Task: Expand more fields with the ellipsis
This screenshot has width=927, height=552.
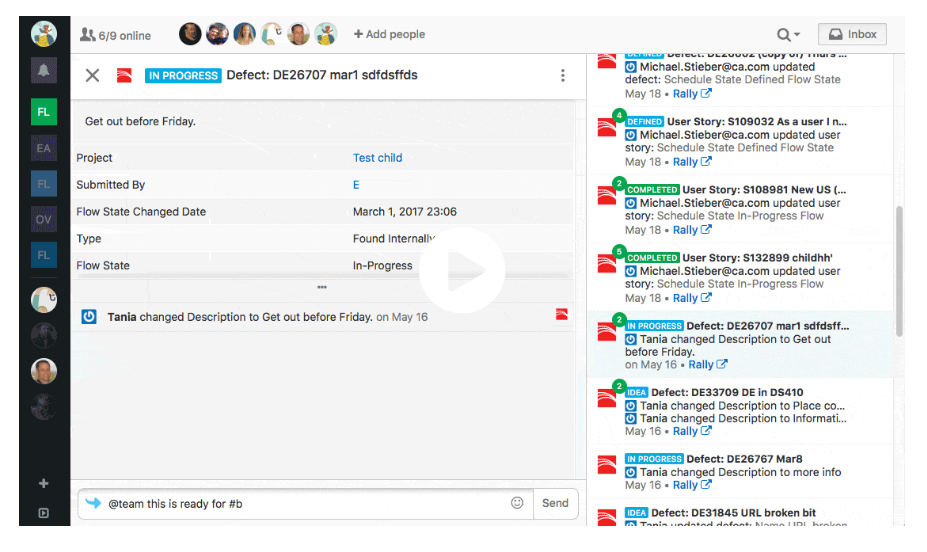Action: (x=322, y=287)
